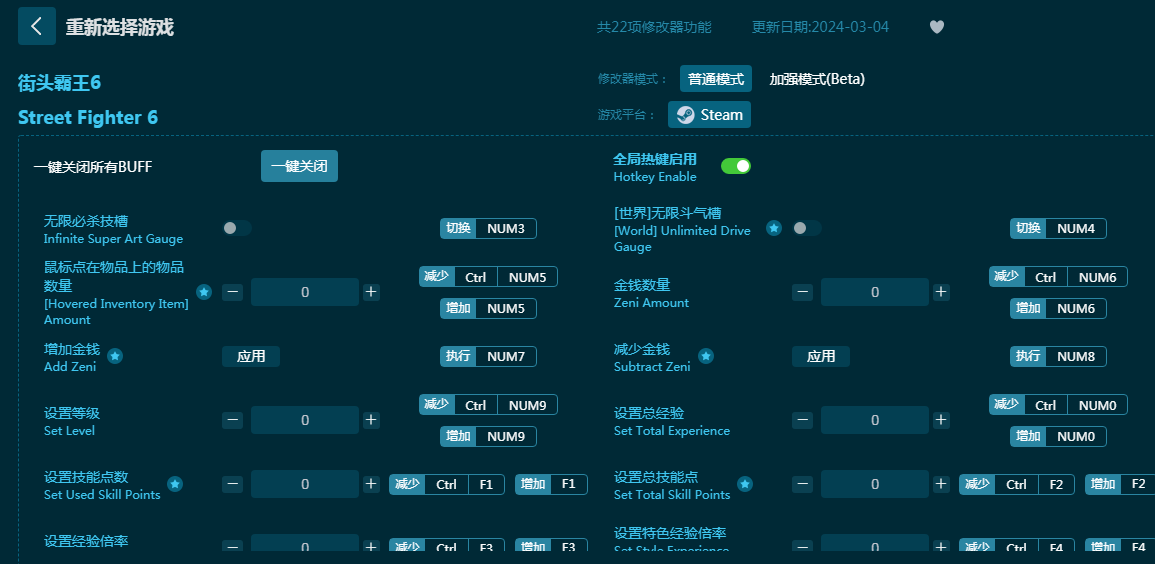Decrease Set Used Skill Points with minus
1155x564 pixels.
(x=232, y=484)
